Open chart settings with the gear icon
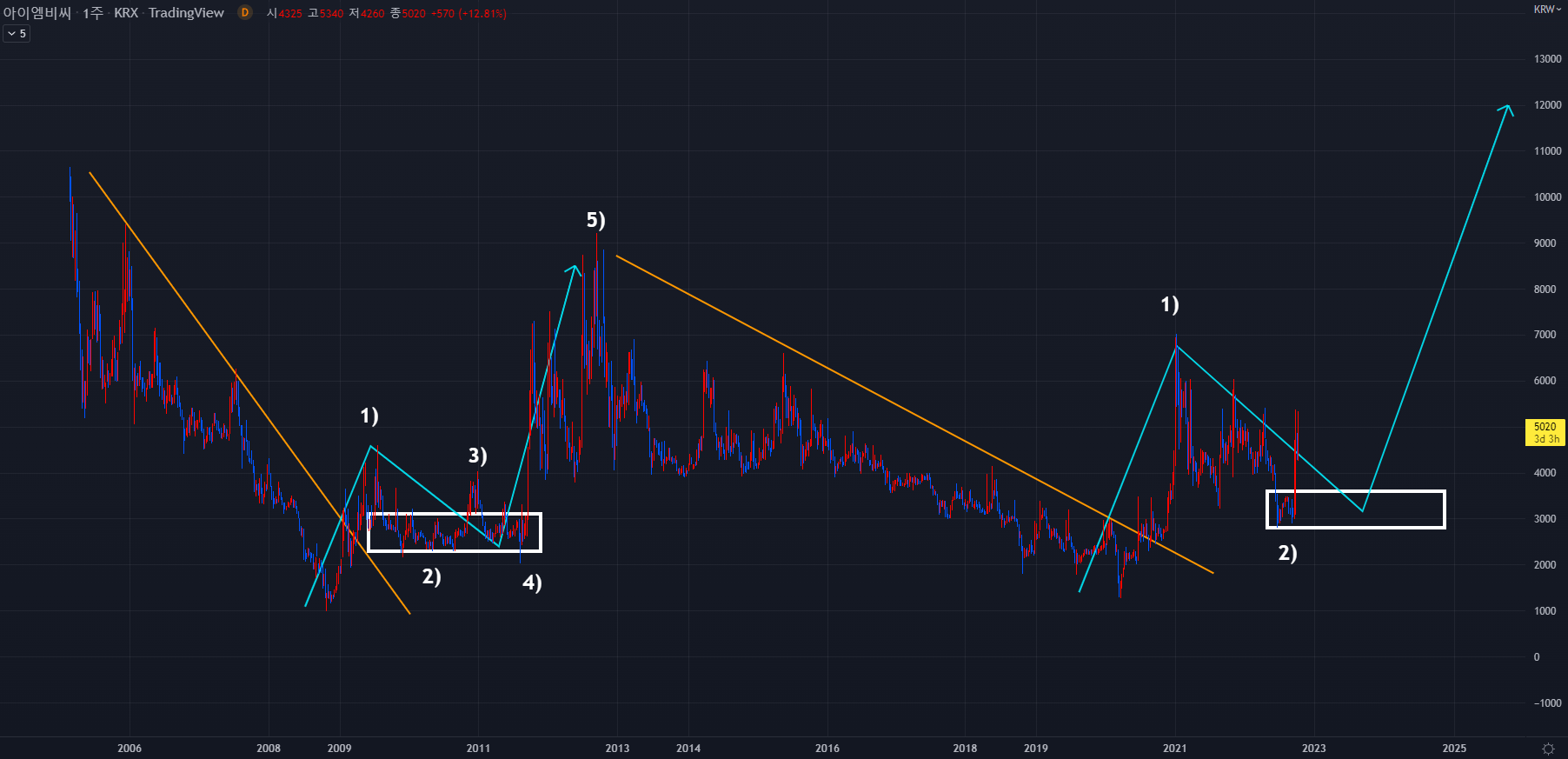Image resolution: width=1568 pixels, height=759 pixels. (1548, 749)
